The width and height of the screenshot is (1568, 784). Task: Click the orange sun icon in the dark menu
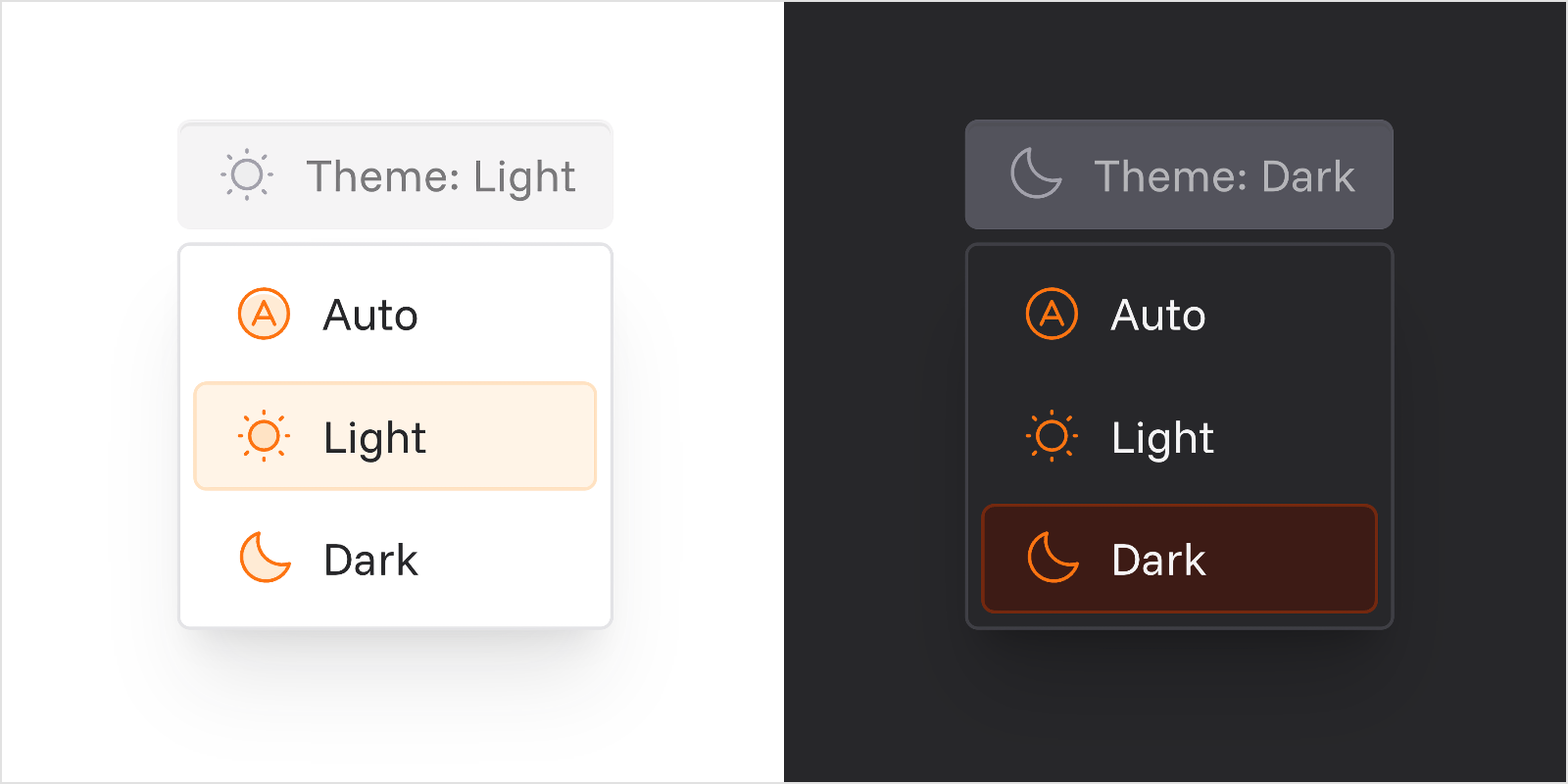tap(1052, 436)
